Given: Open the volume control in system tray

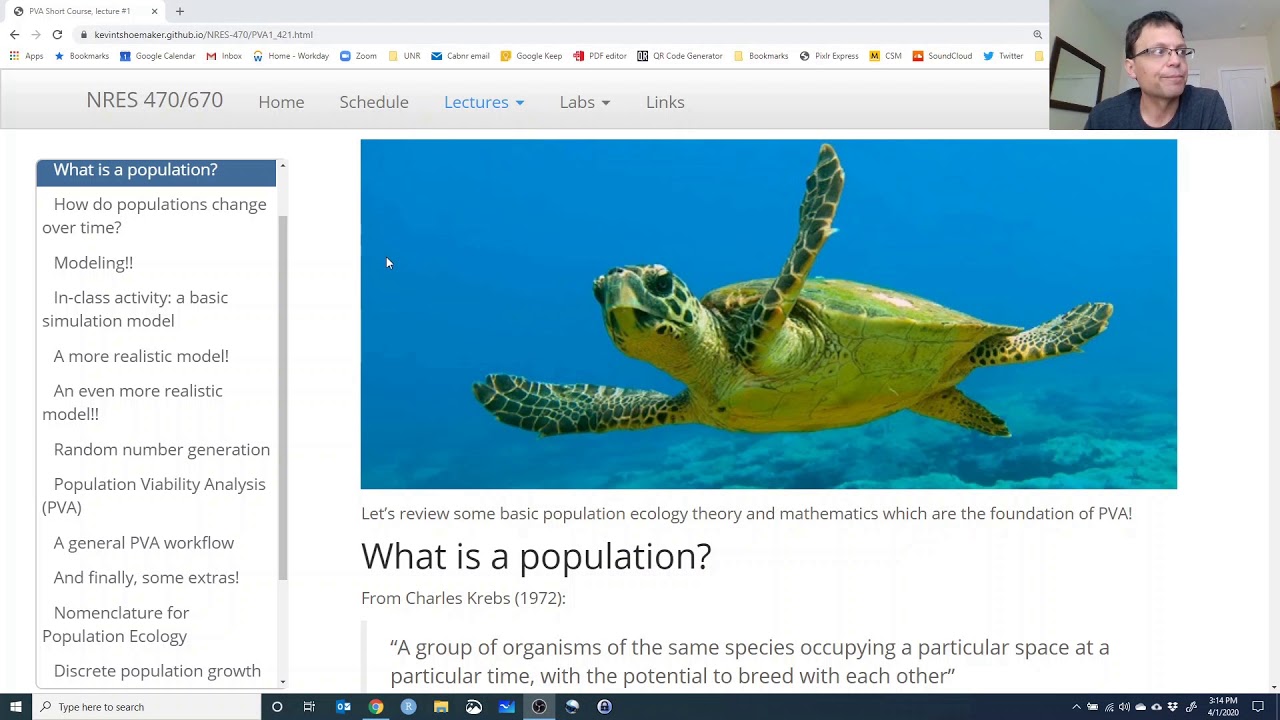Looking at the screenshot, I should pyautogui.click(x=1124, y=707).
